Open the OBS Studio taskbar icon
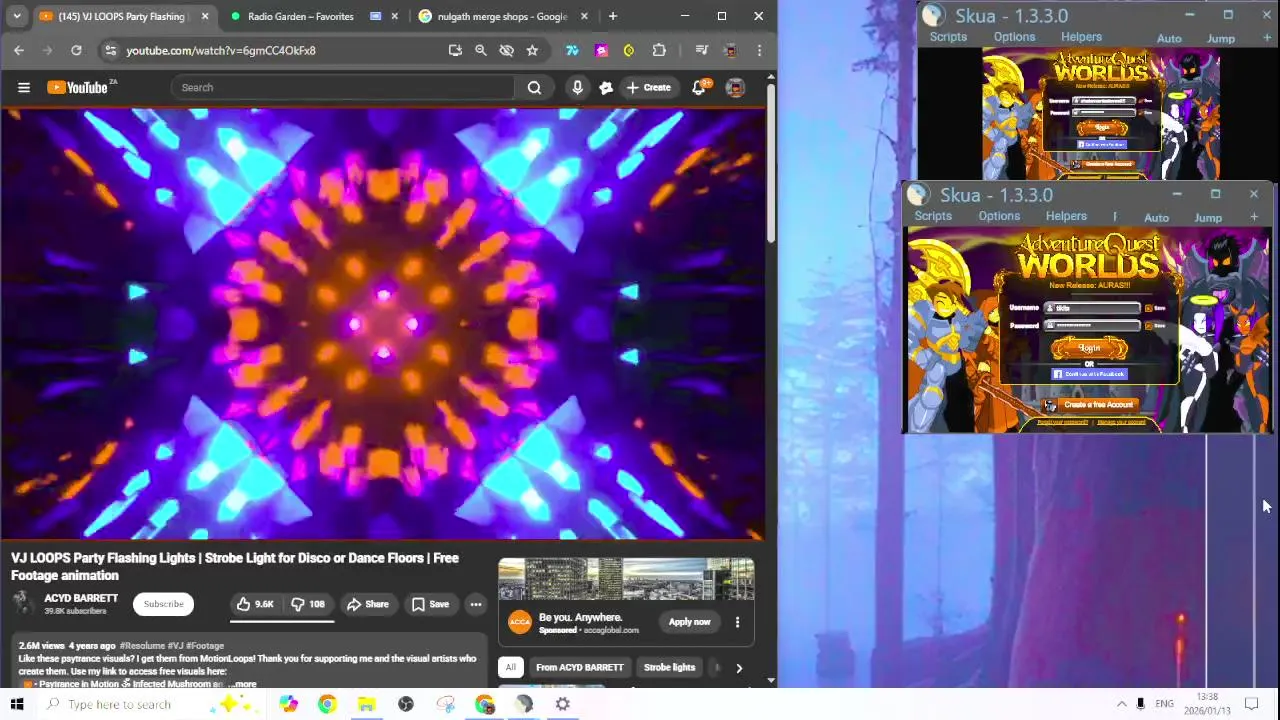The width and height of the screenshot is (1280, 720). point(406,704)
